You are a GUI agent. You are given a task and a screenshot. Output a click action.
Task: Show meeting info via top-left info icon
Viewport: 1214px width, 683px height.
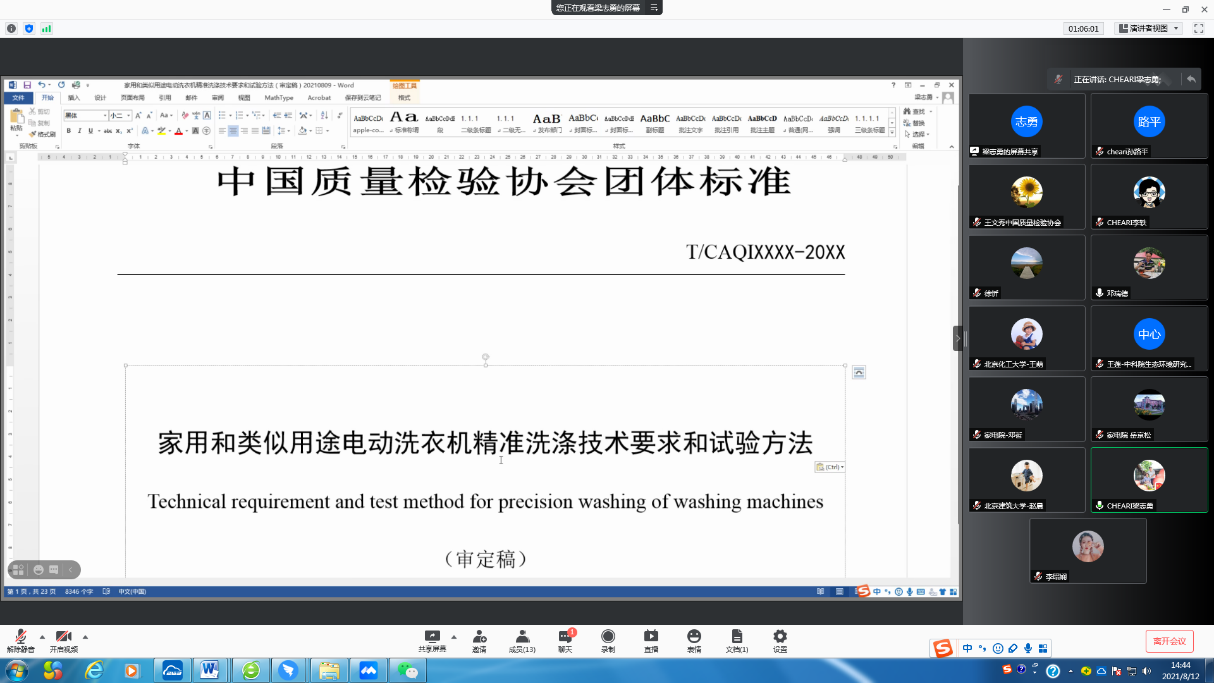coord(12,29)
